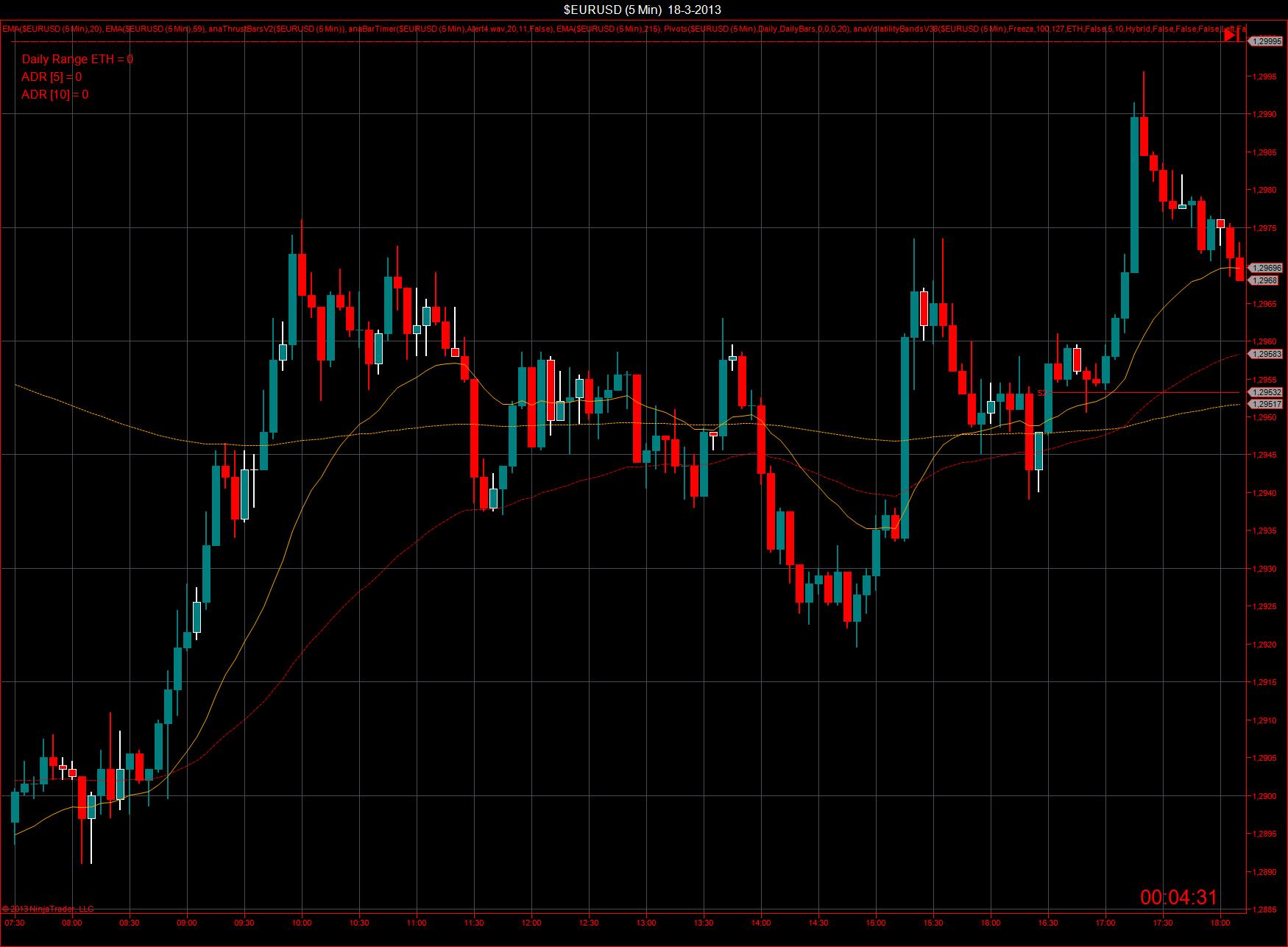Click the 1,2890 price axis label
The height and width of the screenshot is (947, 1288).
pyautogui.click(x=1265, y=872)
